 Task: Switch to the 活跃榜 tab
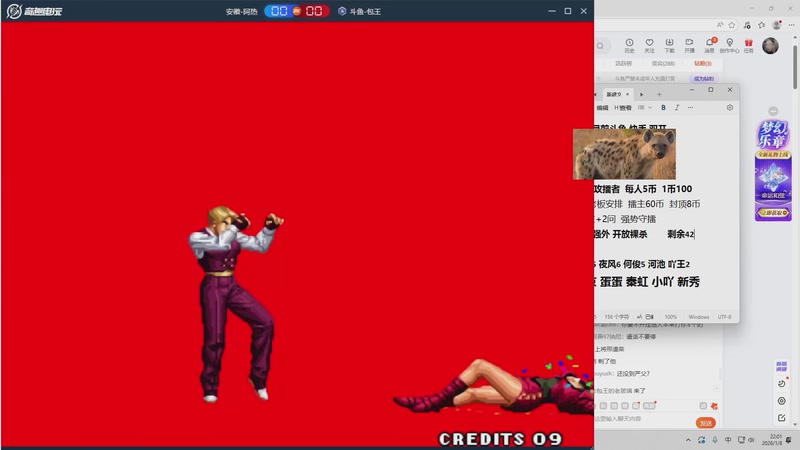tap(623, 64)
